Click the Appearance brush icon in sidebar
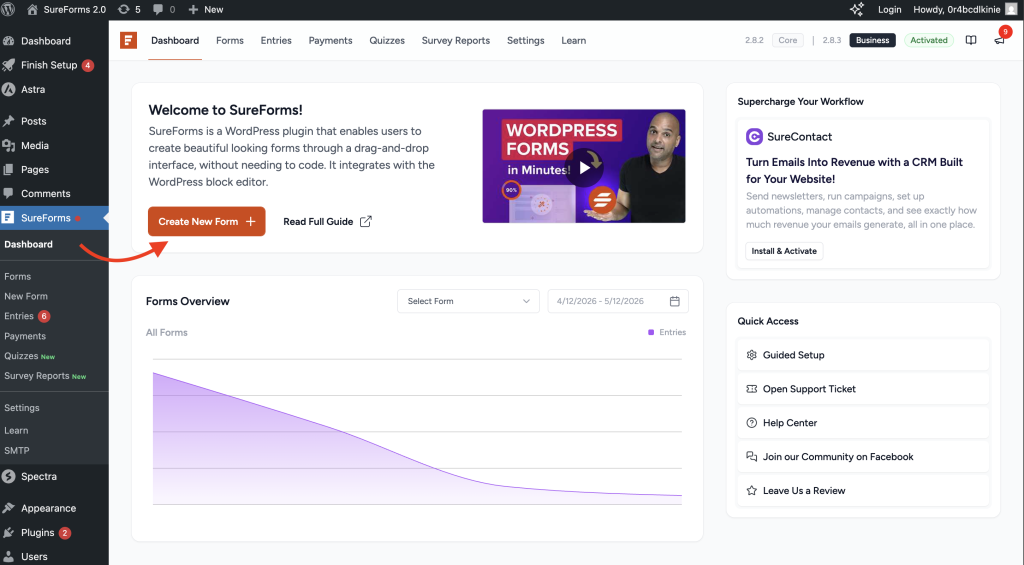Screen dimensions: 1024x565 (8, 508)
